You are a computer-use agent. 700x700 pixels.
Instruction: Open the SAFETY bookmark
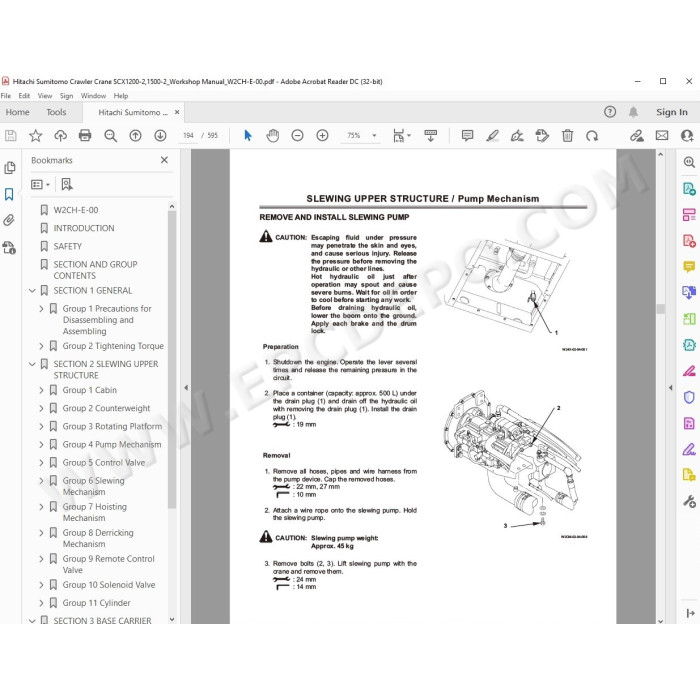click(67, 246)
